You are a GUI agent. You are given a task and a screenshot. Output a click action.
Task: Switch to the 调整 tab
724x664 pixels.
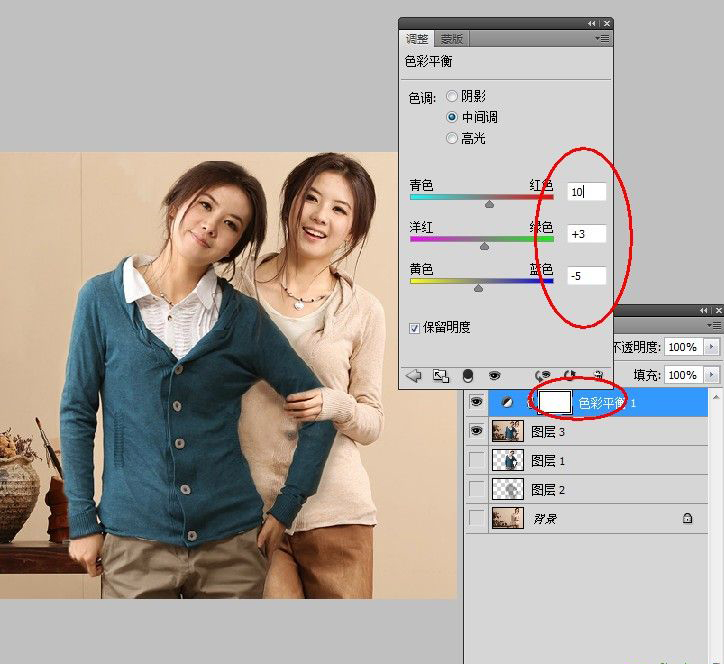coord(416,38)
